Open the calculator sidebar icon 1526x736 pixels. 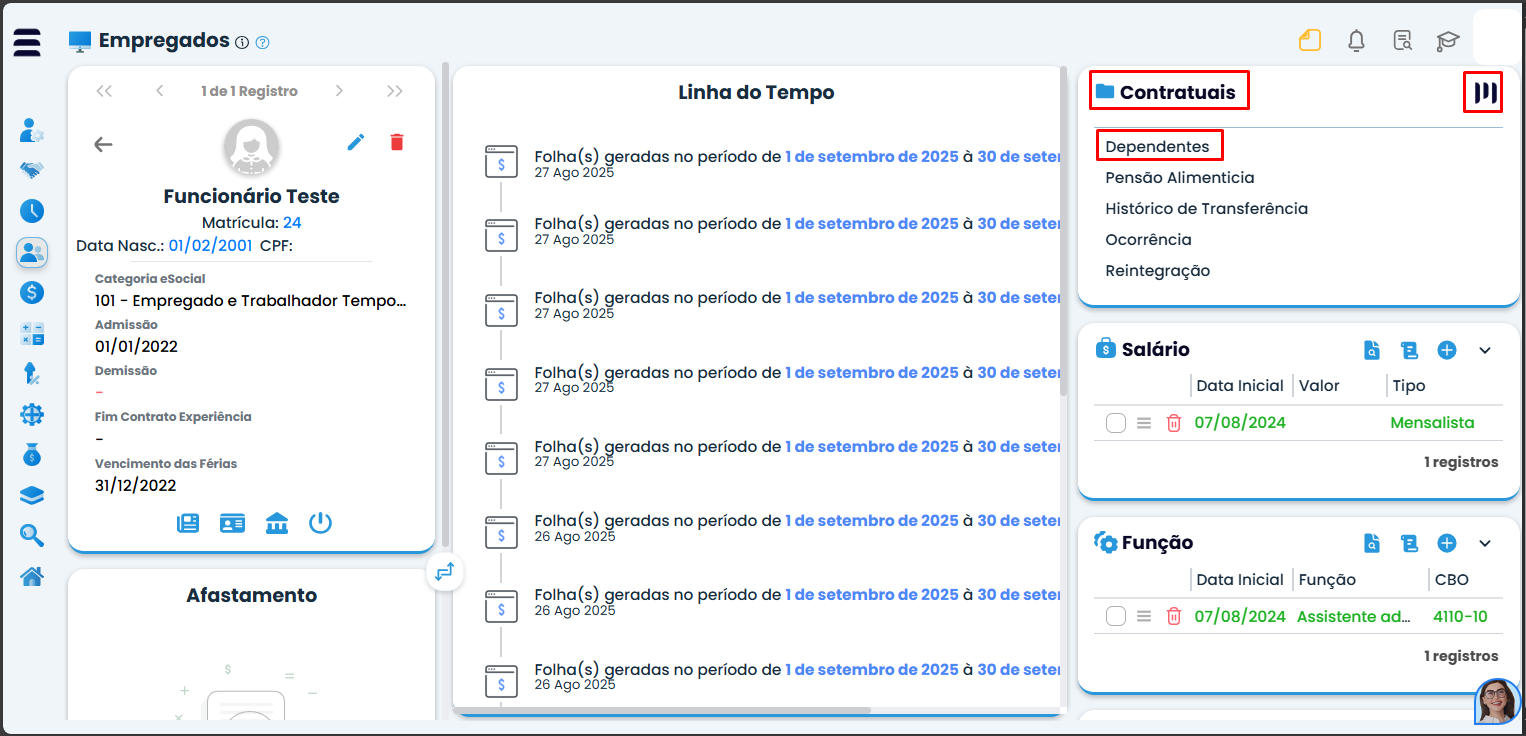[32, 334]
